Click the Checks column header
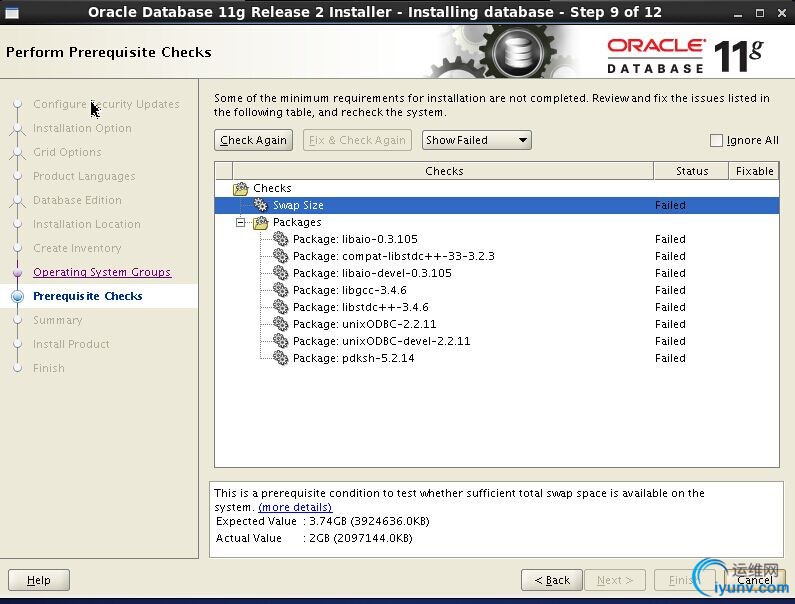 coord(444,171)
